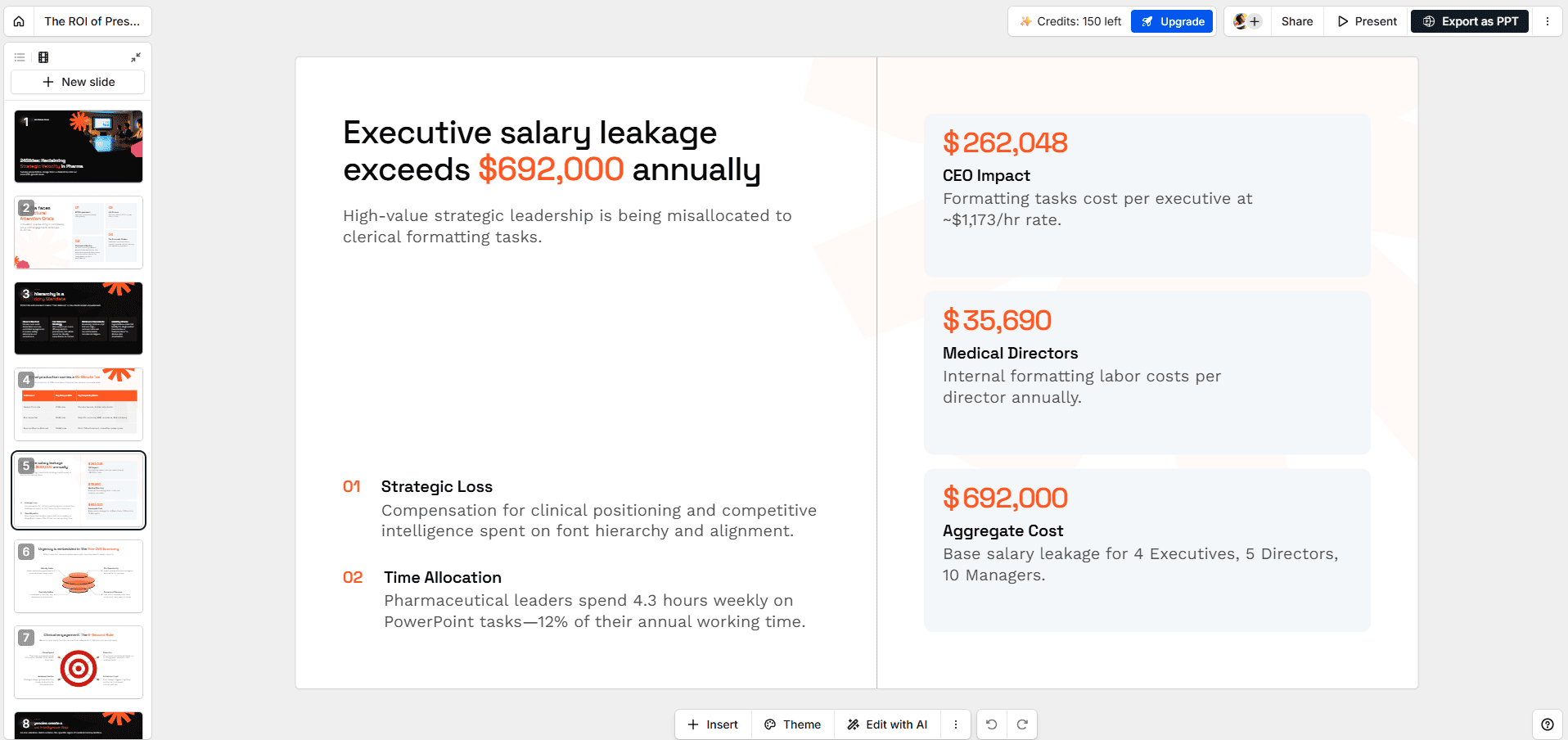Select 'Aggregate Cost' label
This screenshot has width=1568, height=740.
1003,530
